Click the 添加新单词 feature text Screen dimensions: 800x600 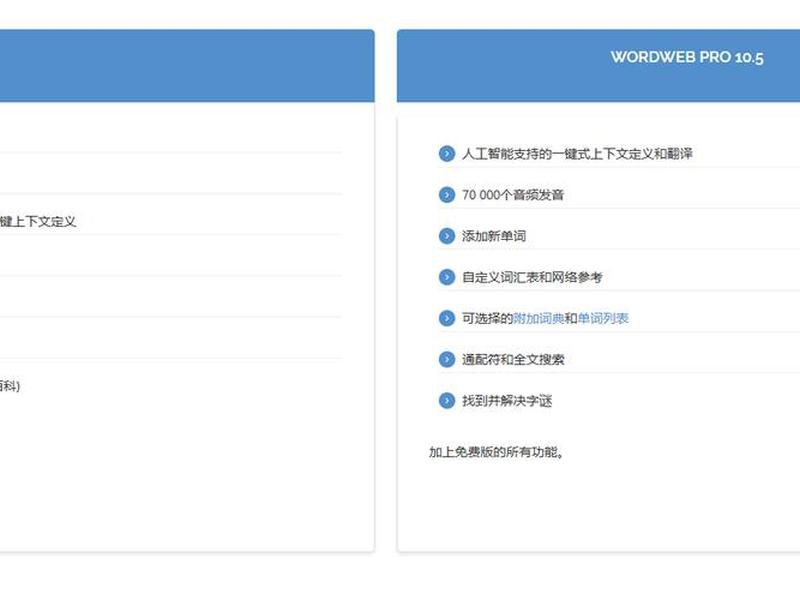click(x=494, y=236)
